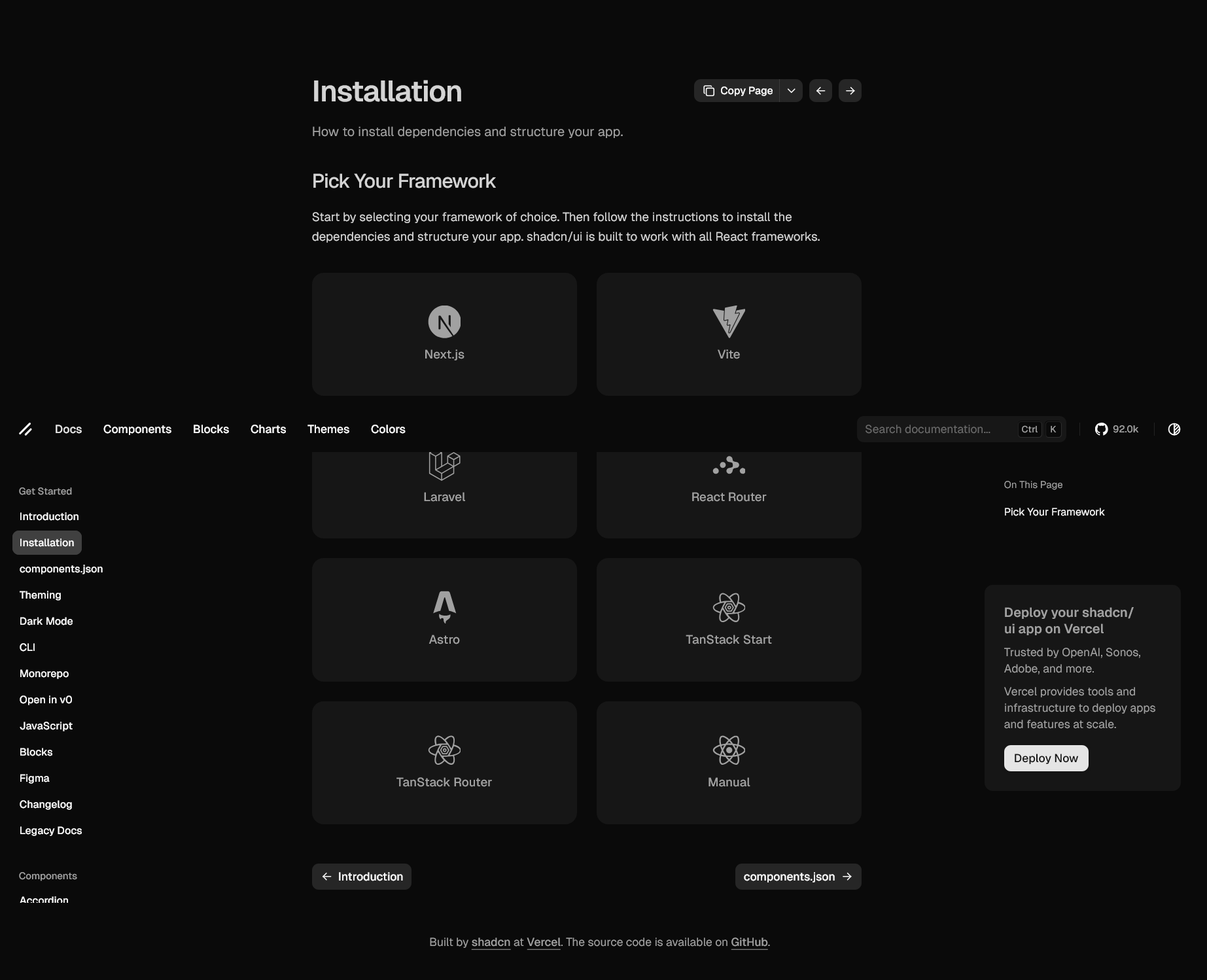Select the React Router framework
The width and height of the screenshot is (1207, 980).
coord(728,495)
